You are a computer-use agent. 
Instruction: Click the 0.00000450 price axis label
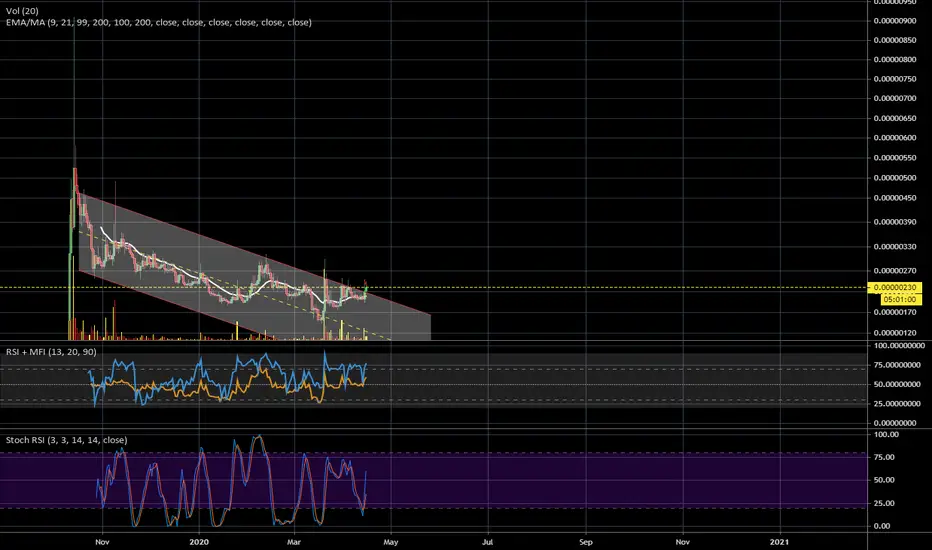point(895,198)
